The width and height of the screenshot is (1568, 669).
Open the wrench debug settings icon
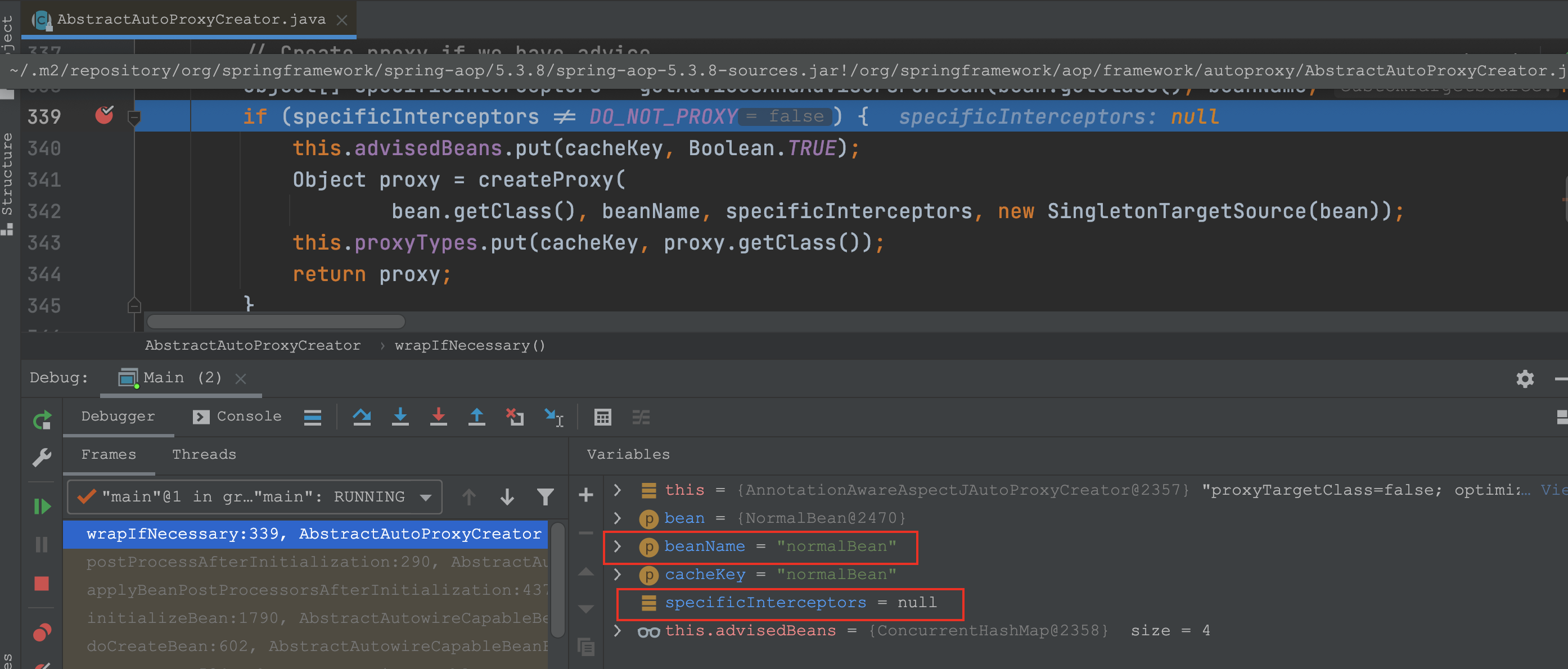pos(42,458)
